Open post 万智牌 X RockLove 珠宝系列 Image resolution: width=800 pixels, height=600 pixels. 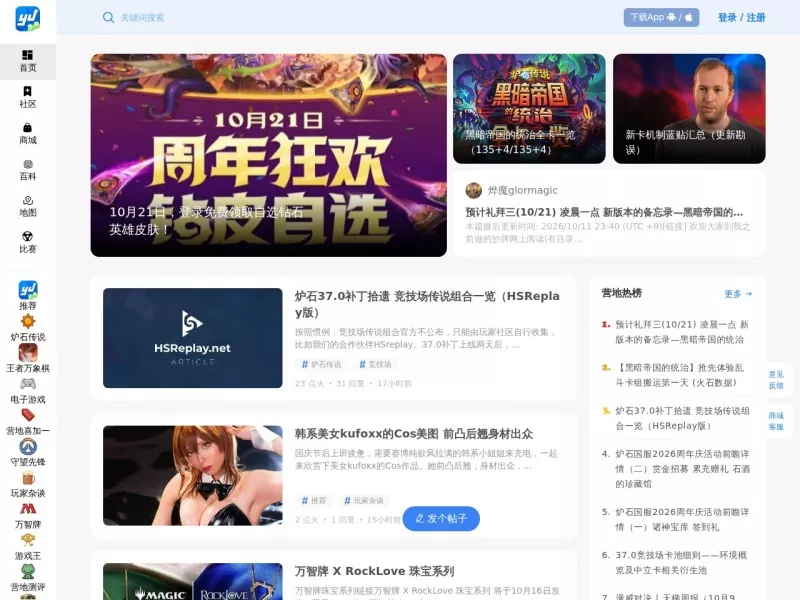pos(374,571)
